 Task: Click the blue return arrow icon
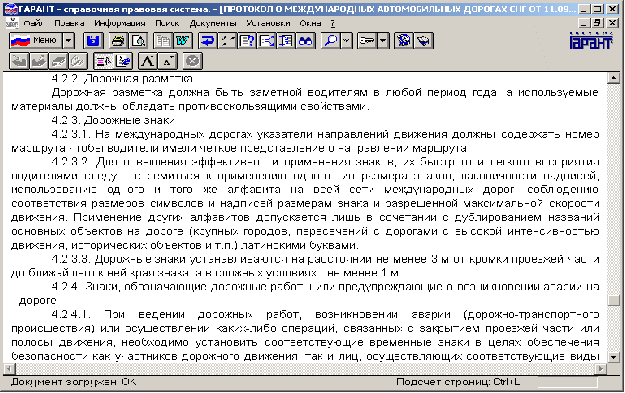click(208, 40)
